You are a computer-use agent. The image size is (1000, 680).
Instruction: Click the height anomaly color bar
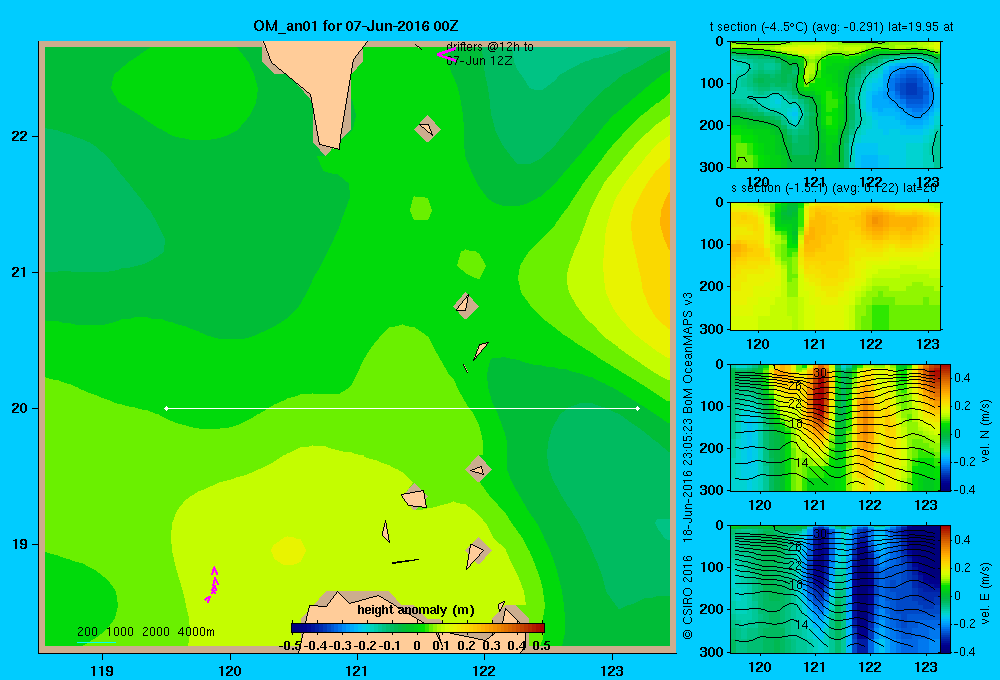pyautogui.click(x=418, y=628)
